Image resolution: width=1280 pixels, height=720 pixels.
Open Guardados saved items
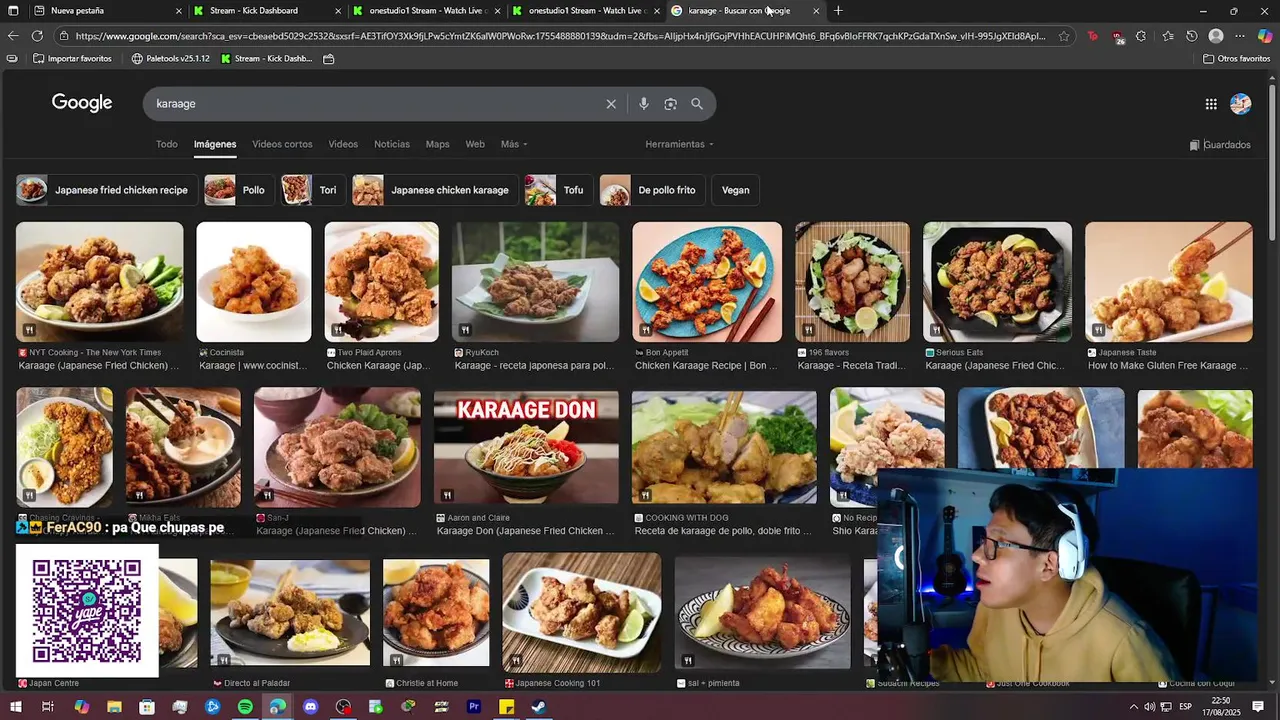pyautogui.click(x=1220, y=145)
